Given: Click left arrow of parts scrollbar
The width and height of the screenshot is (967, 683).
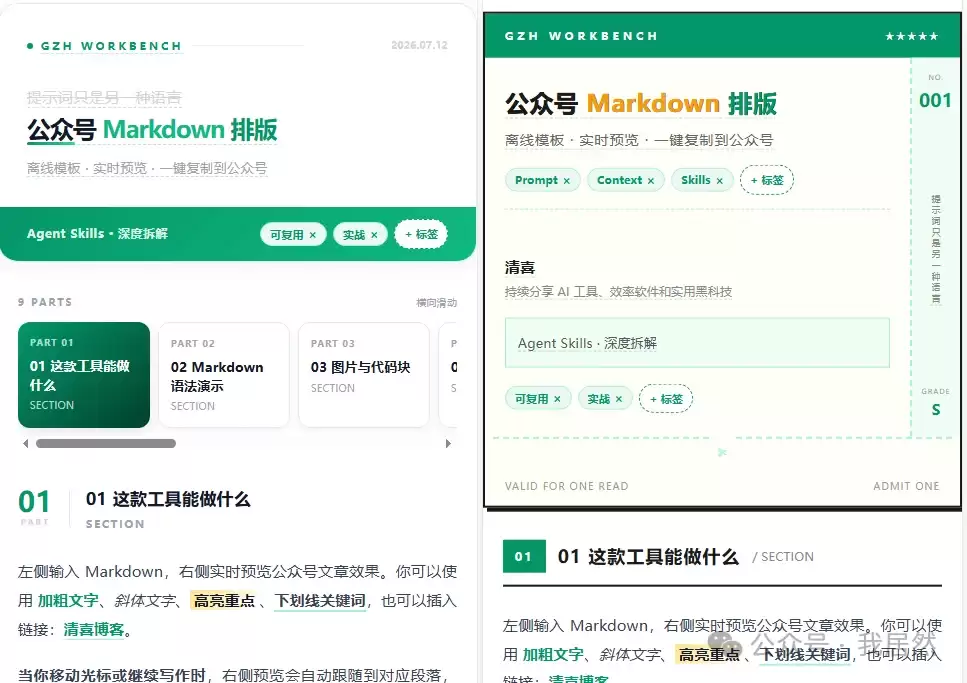Looking at the screenshot, I should (x=25, y=444).
